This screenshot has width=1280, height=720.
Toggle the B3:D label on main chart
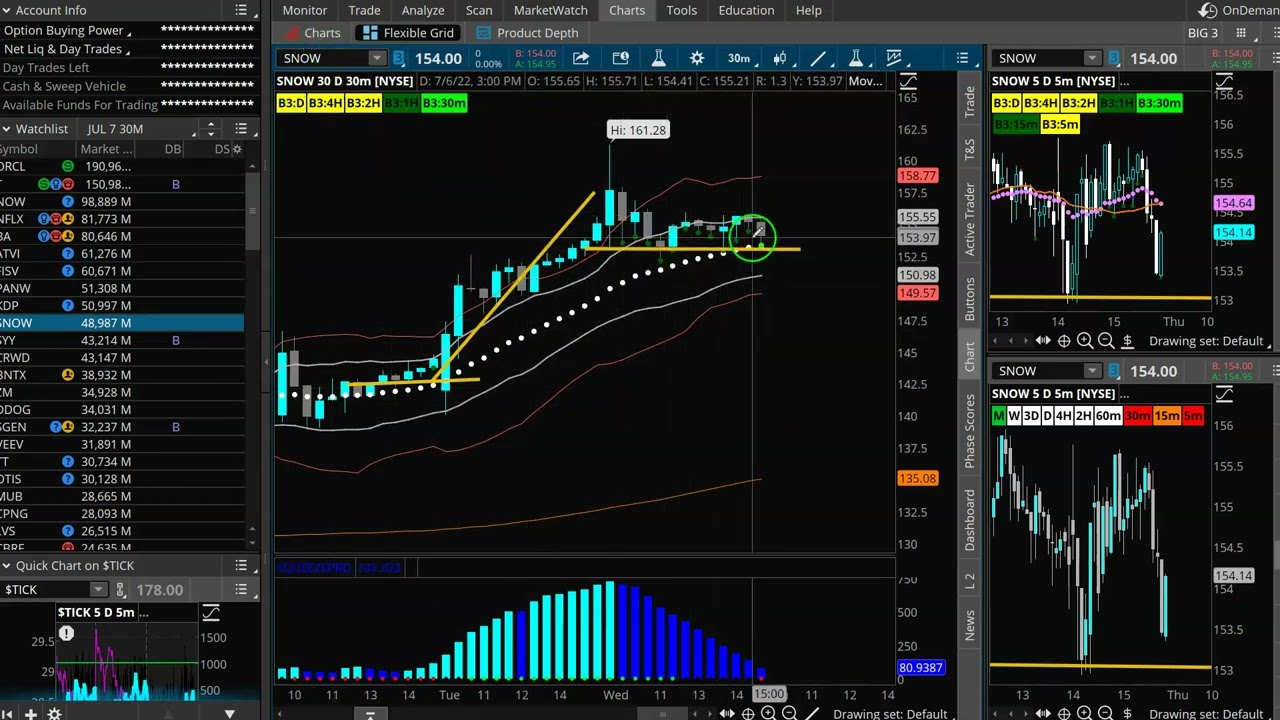point(291,103)
